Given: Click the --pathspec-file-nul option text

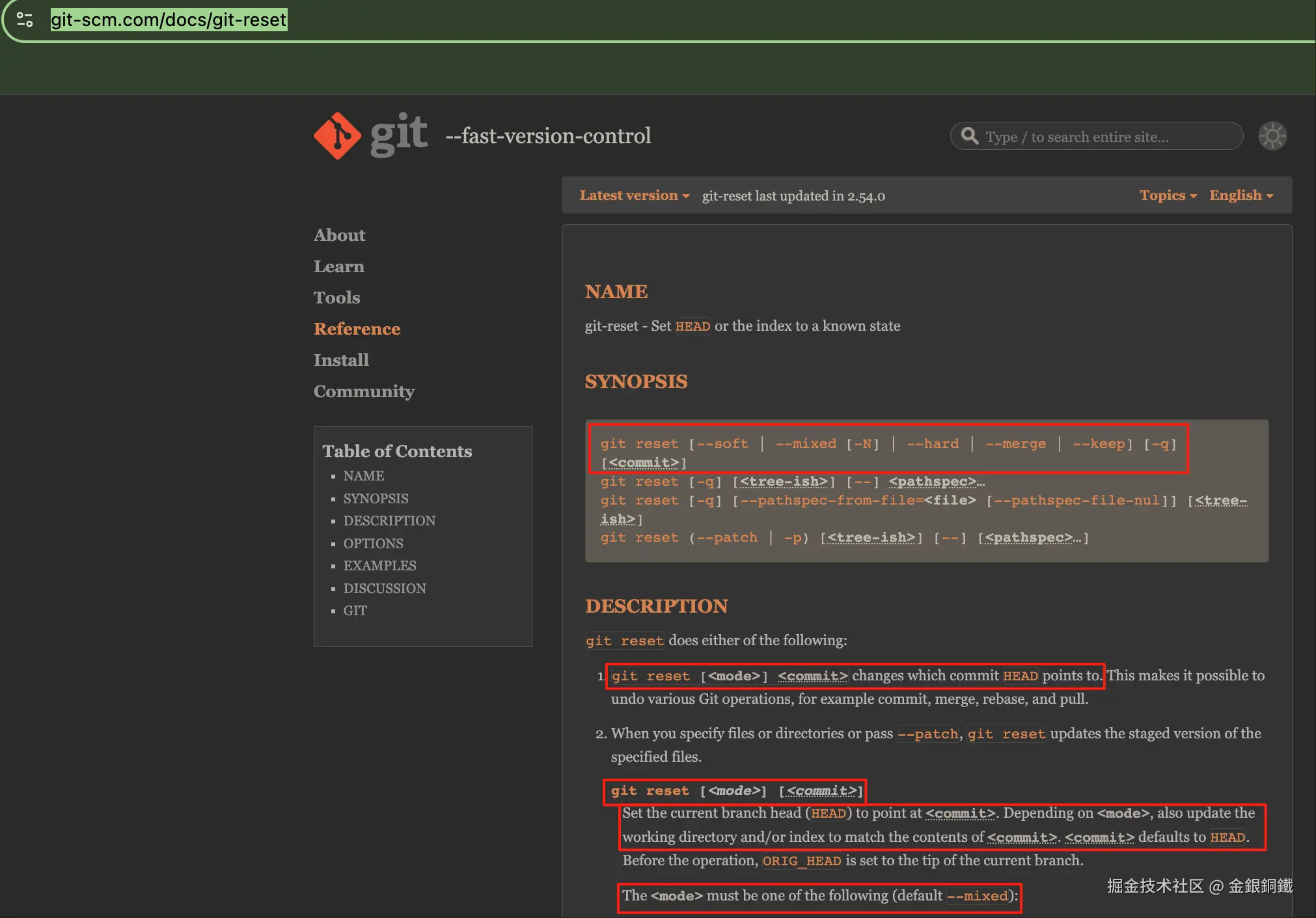Looking at the screenshot, I should point(1077,501).
